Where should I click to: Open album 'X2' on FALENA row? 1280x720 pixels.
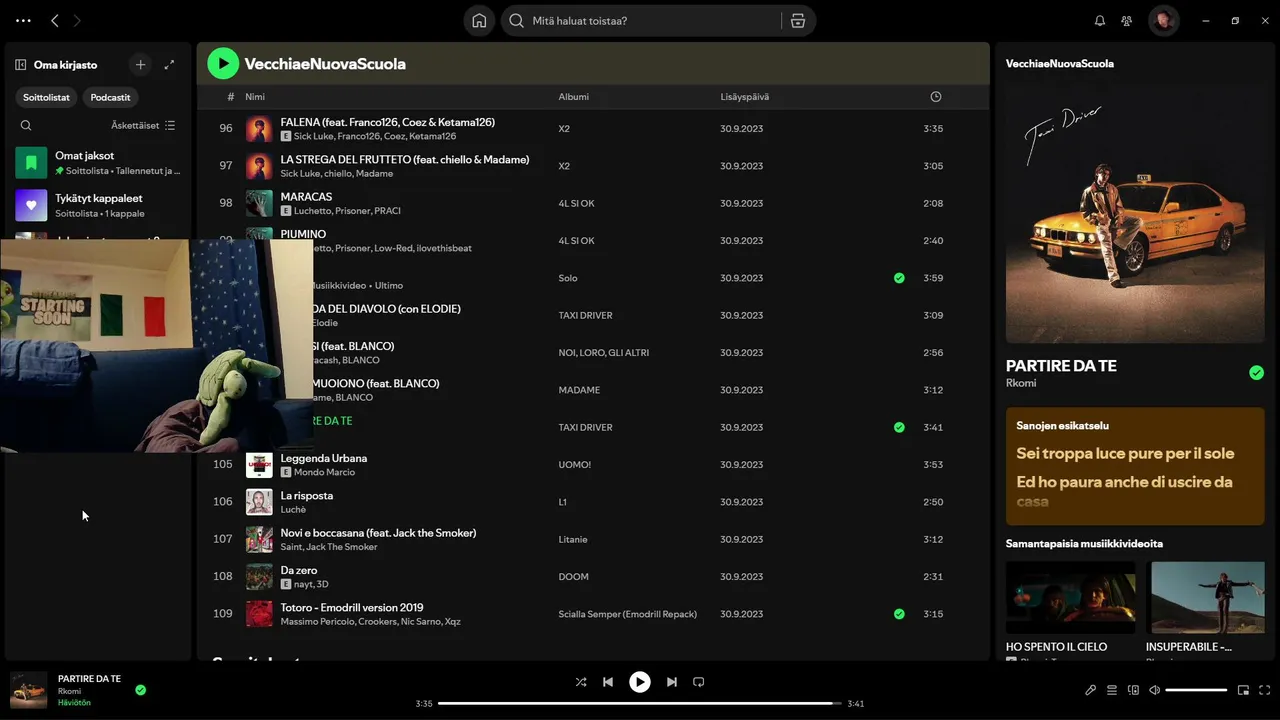click(x=564, y=129)
